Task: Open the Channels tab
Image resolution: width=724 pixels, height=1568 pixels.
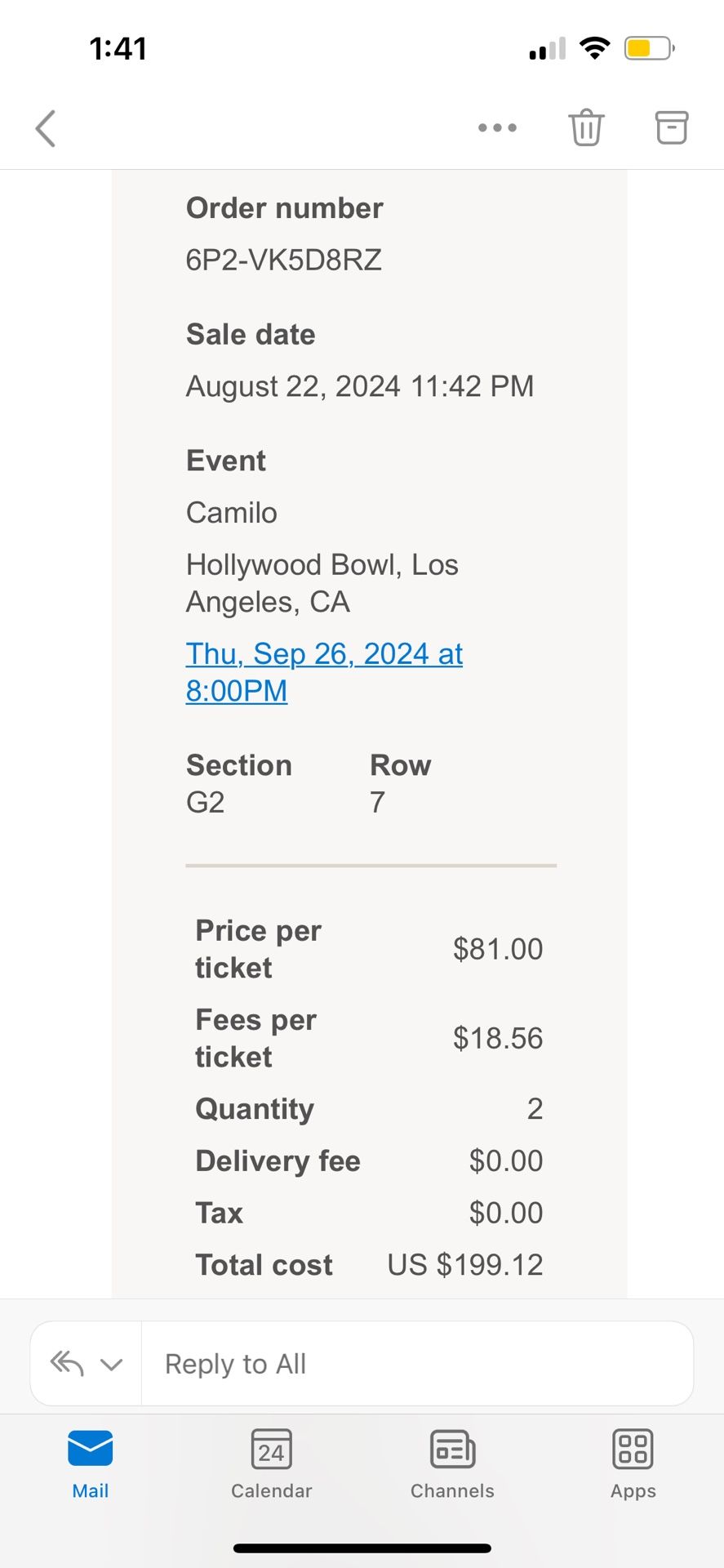Action: point(452,1464)
